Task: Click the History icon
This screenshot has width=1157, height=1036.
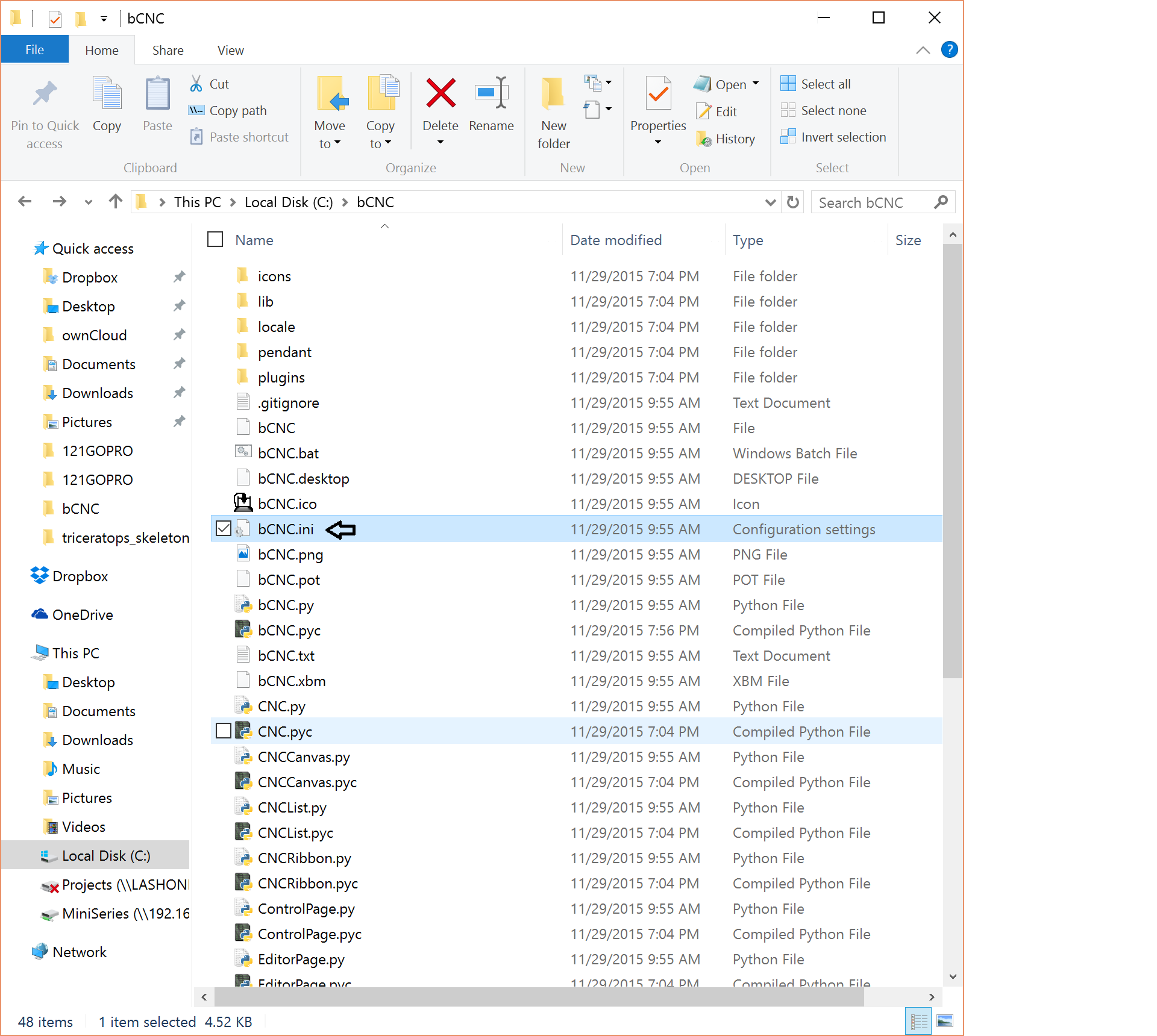Action: [x=703, y=139]
